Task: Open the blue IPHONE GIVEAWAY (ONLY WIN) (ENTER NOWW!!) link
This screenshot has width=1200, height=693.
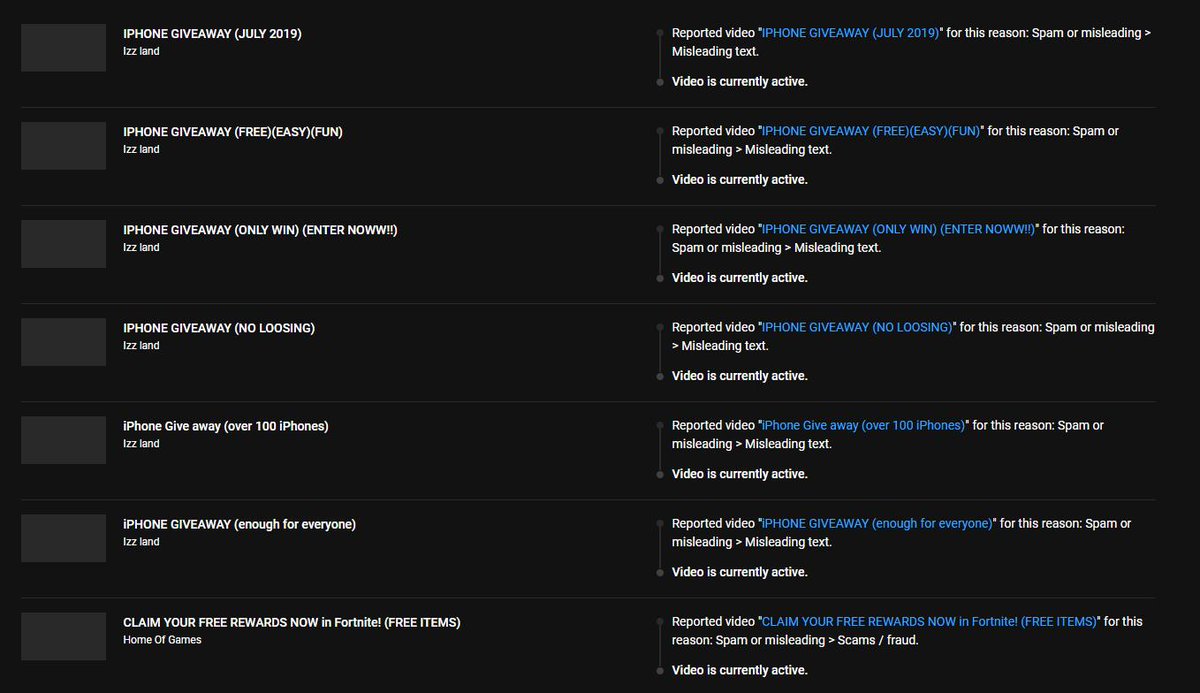Action: click(x=899, y=229)
